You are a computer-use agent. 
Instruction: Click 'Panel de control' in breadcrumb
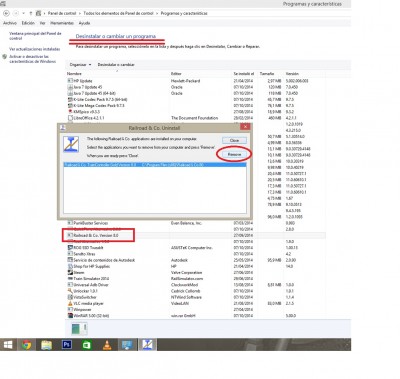tap(62, 13)
